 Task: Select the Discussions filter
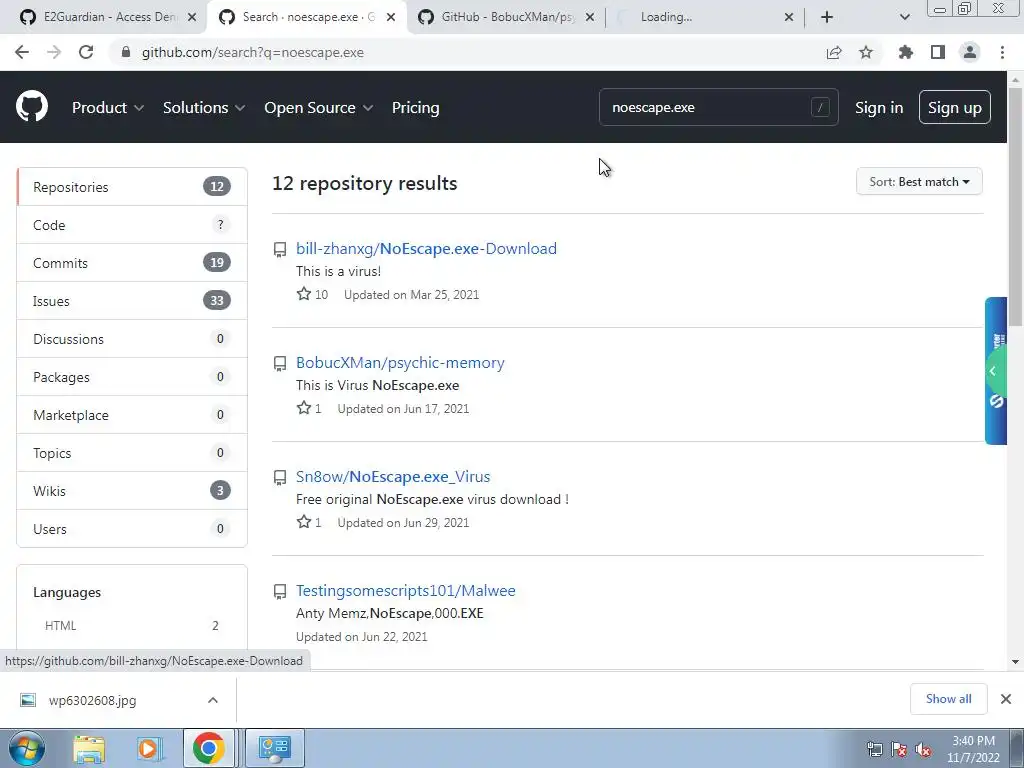[x=132, y=338]
